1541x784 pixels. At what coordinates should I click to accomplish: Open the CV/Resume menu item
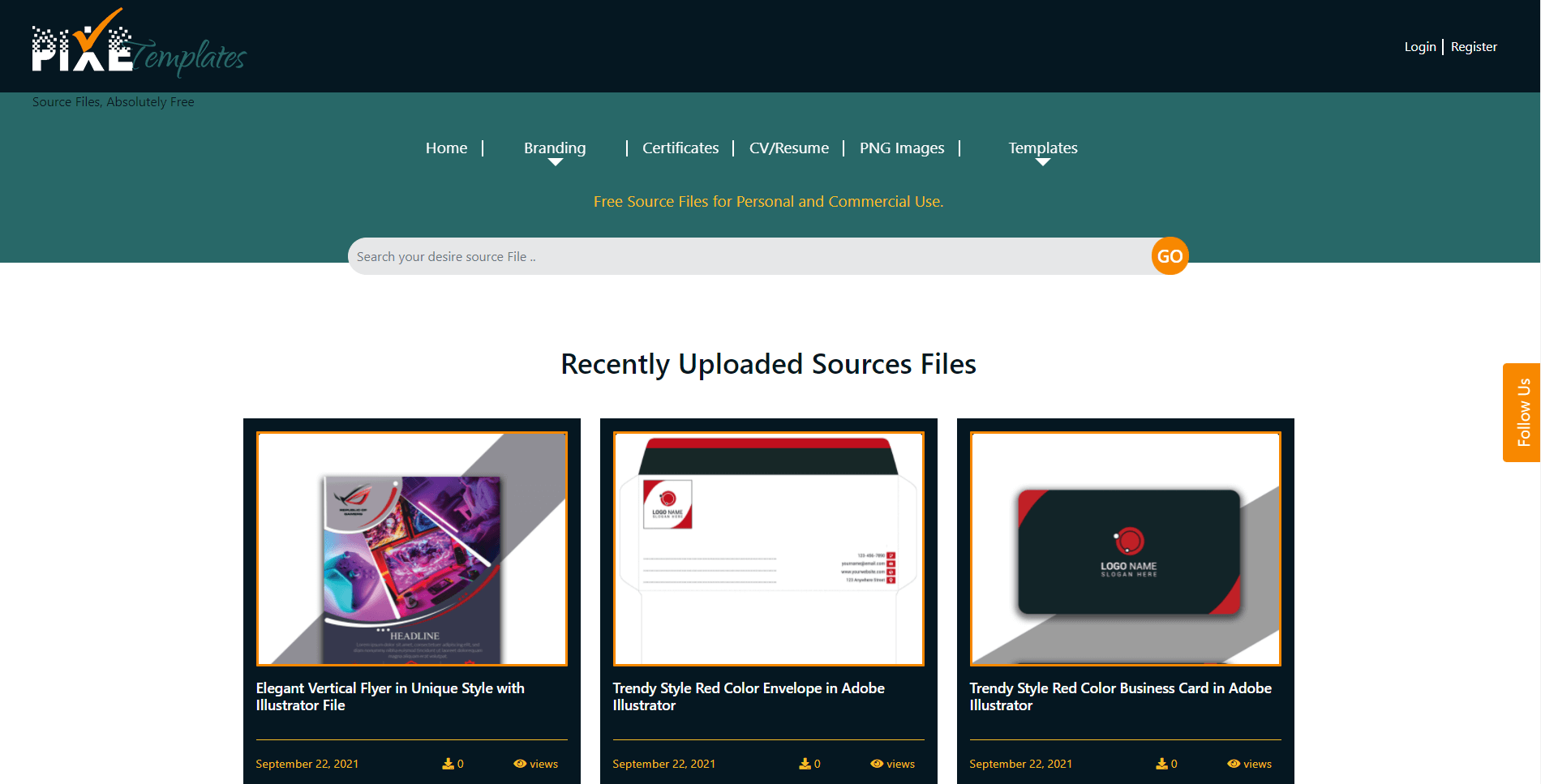[788, 148]
